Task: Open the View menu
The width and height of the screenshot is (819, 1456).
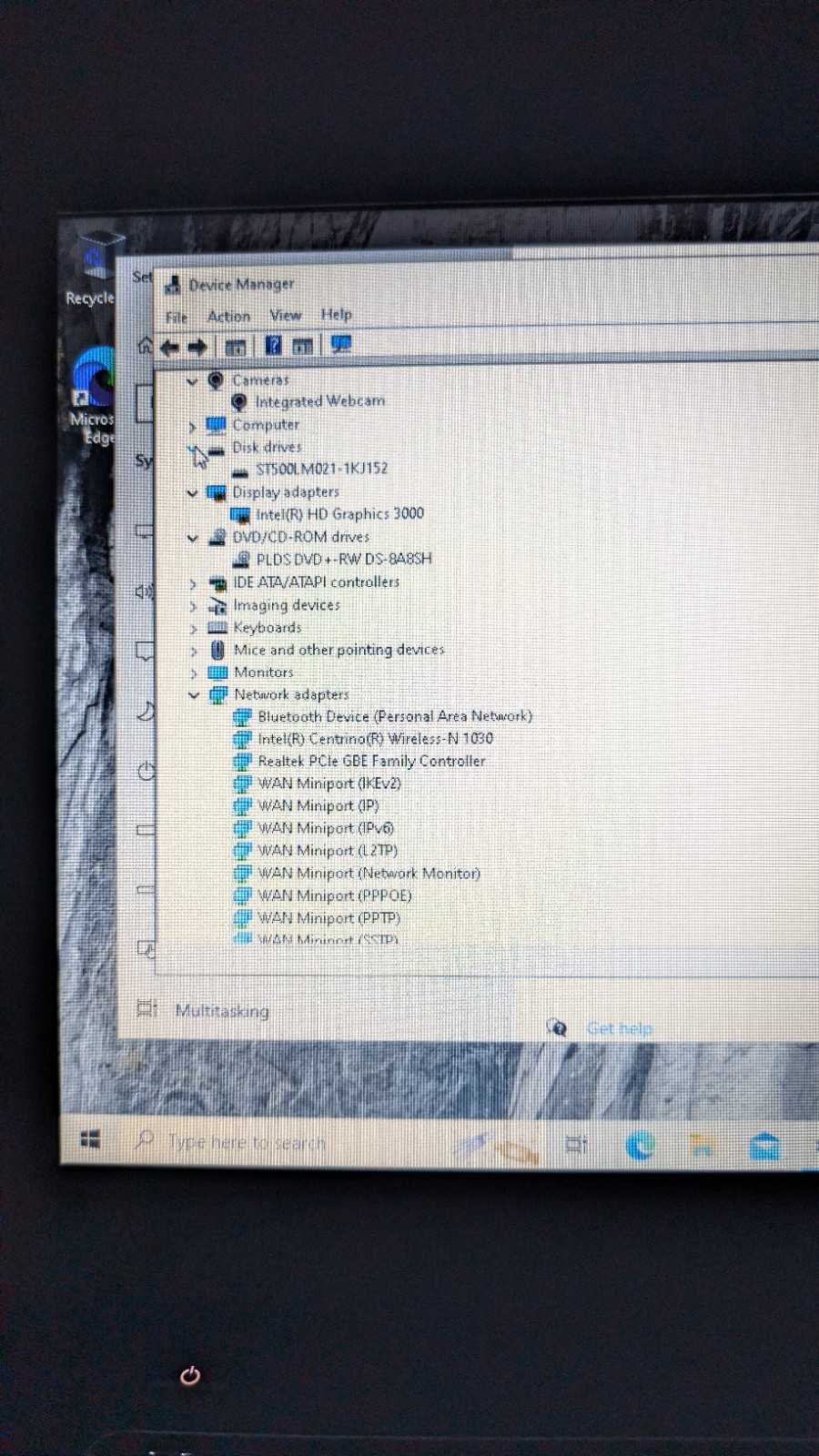Action: (x=285, y=315)
